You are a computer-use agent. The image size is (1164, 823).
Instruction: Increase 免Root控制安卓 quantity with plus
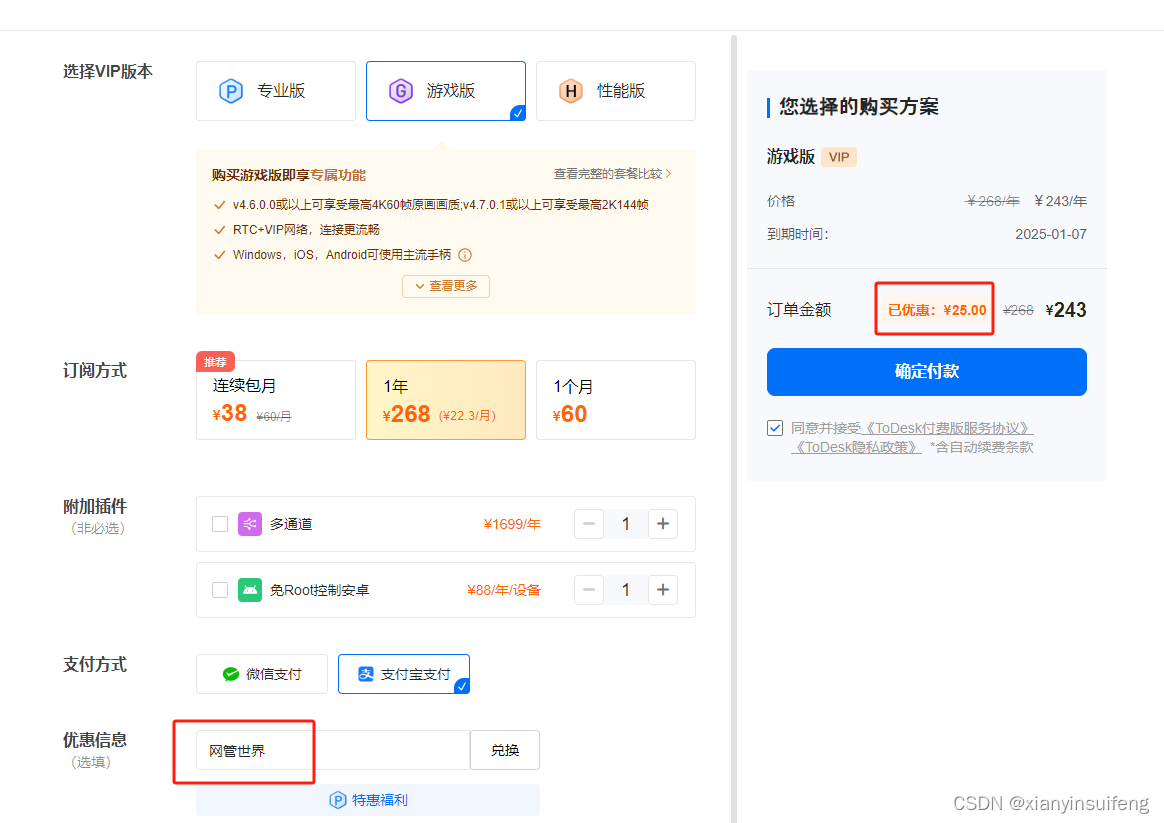pos(663,590)
